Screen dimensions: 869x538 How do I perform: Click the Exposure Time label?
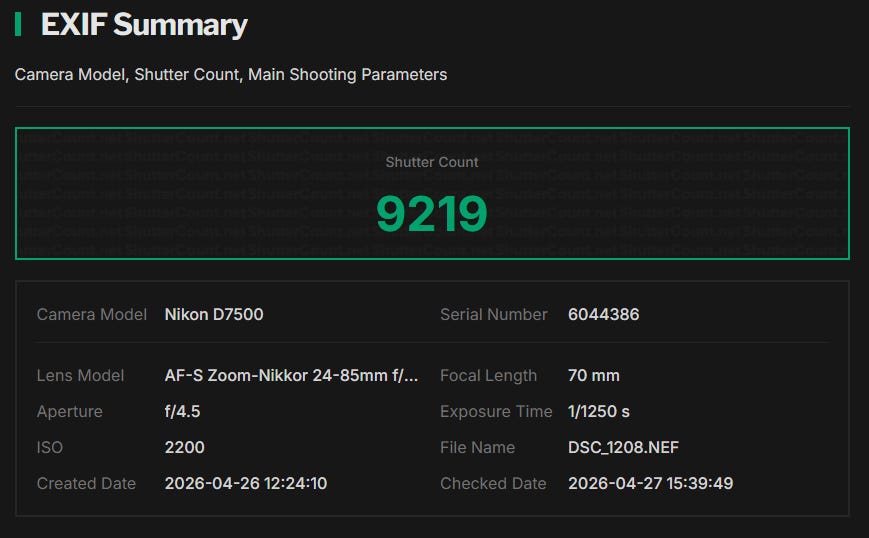[x=496, y=412]
